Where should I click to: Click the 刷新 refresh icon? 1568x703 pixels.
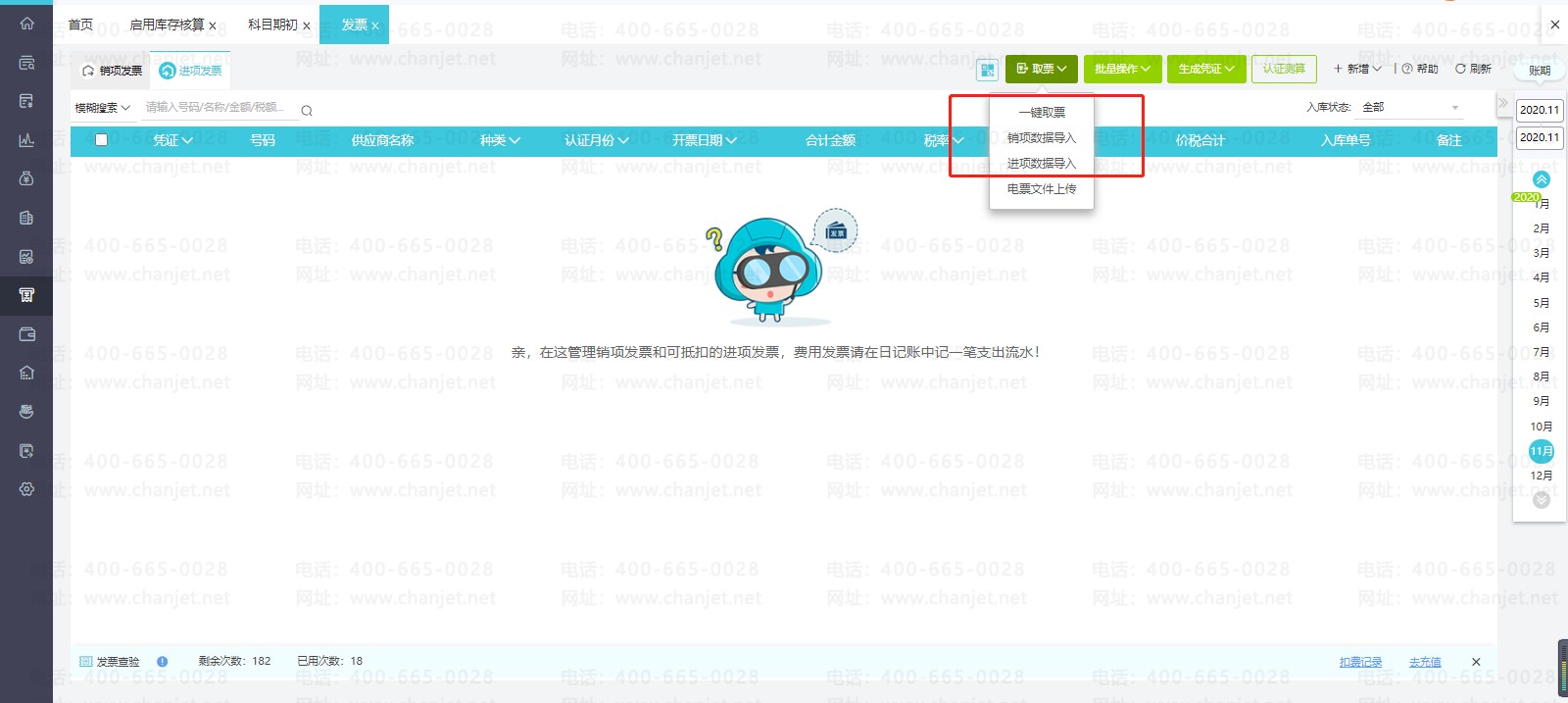[1460, 69]
